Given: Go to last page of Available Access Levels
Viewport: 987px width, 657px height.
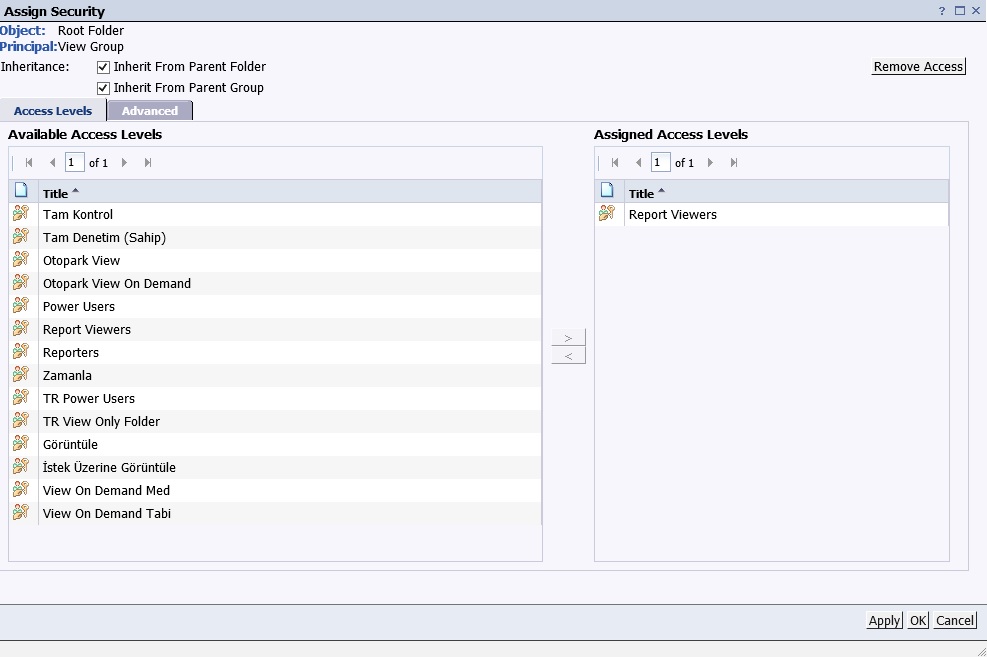Looking at the screenshot, I should [x=148, y=162].
